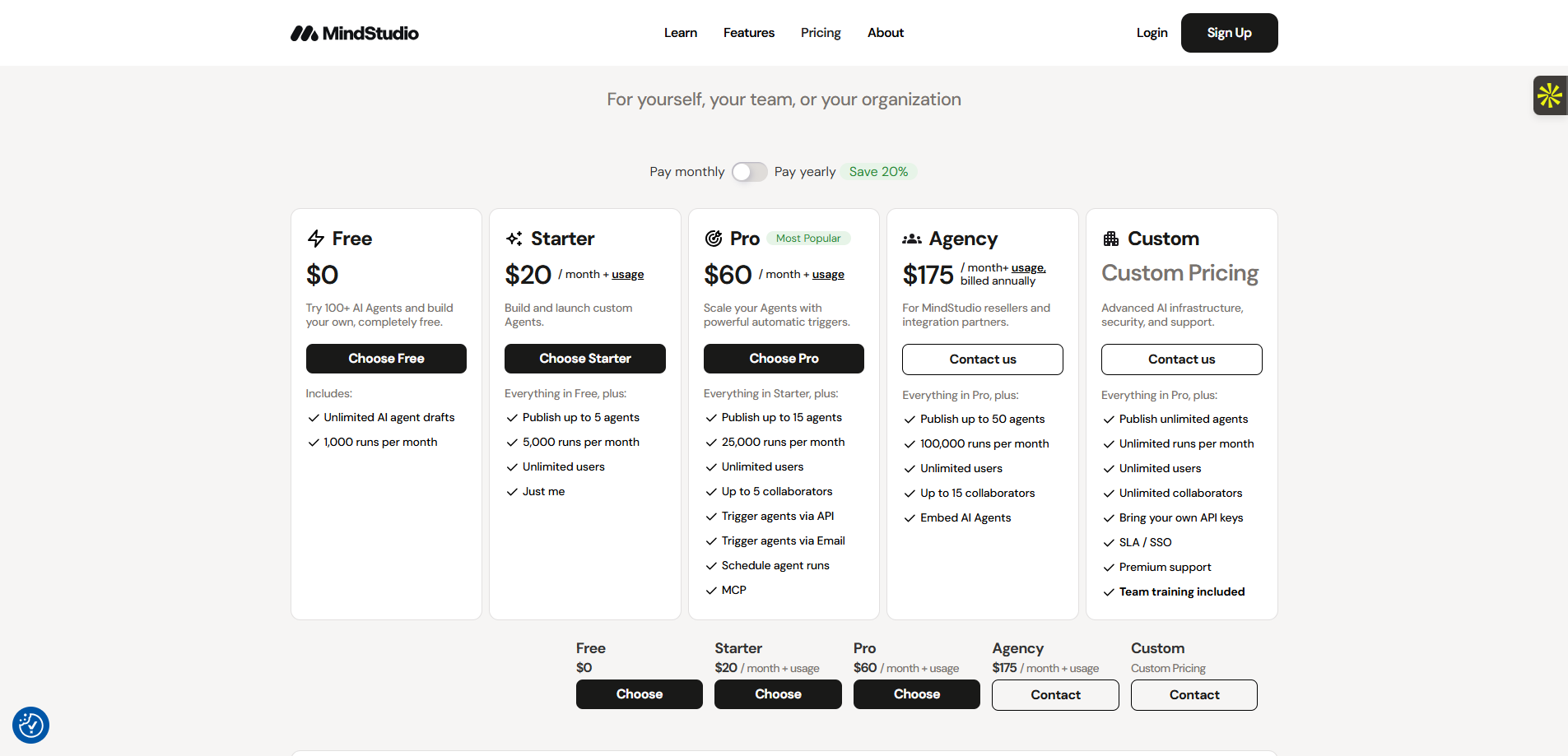Click '1,000 runs per month' feature
1568x756 pixels.
pyautogui.click(x=380, y=443)
